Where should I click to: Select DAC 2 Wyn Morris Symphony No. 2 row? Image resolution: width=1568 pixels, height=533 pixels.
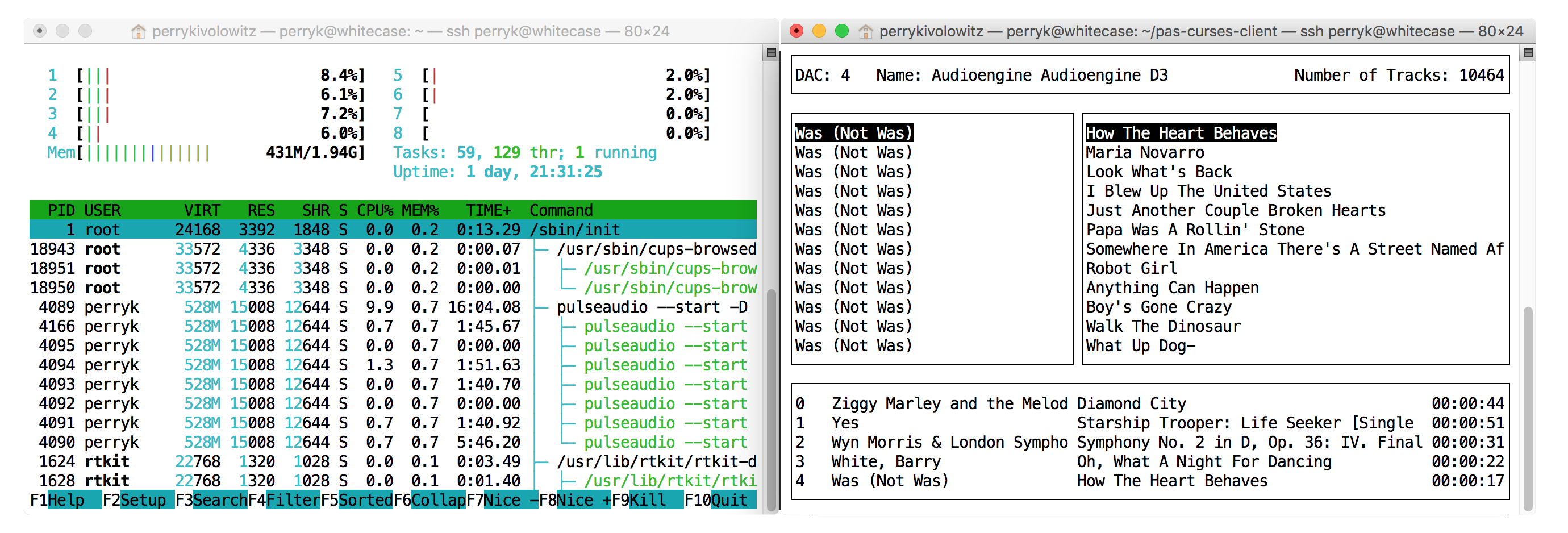1150,442
